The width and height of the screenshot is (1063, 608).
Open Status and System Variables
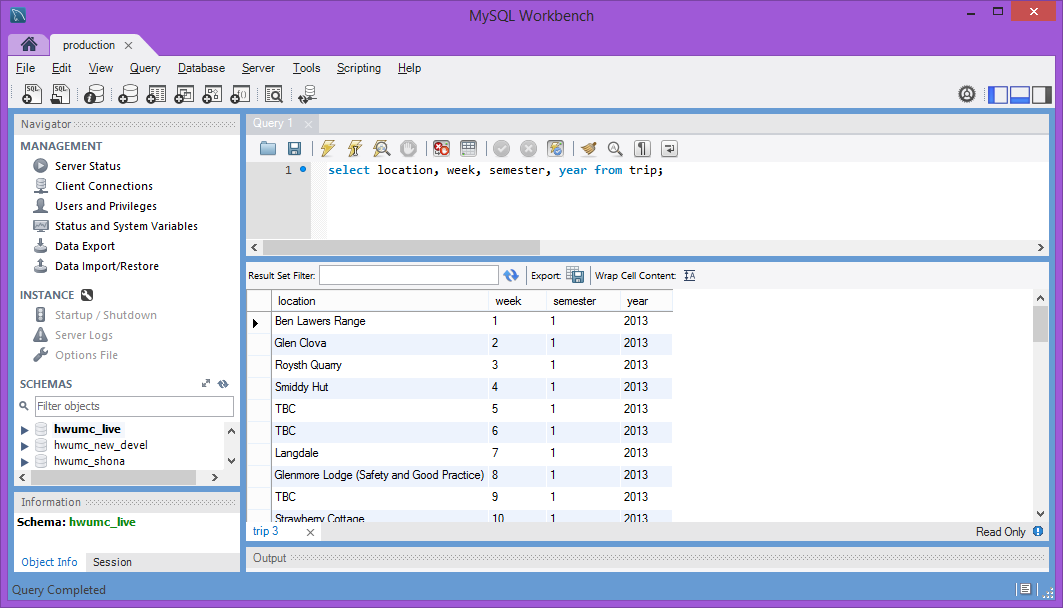point(126,226)
